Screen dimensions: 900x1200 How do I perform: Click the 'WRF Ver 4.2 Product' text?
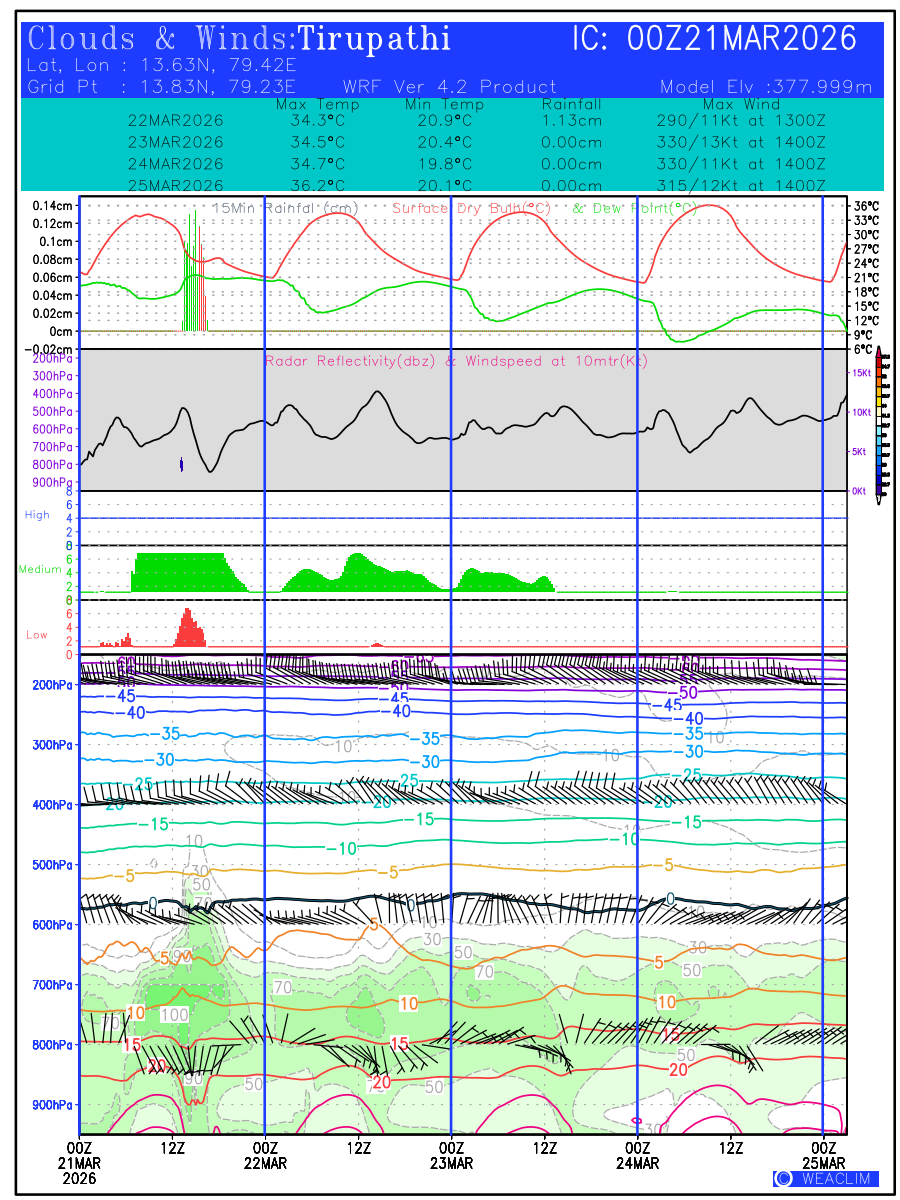(449, 87)
